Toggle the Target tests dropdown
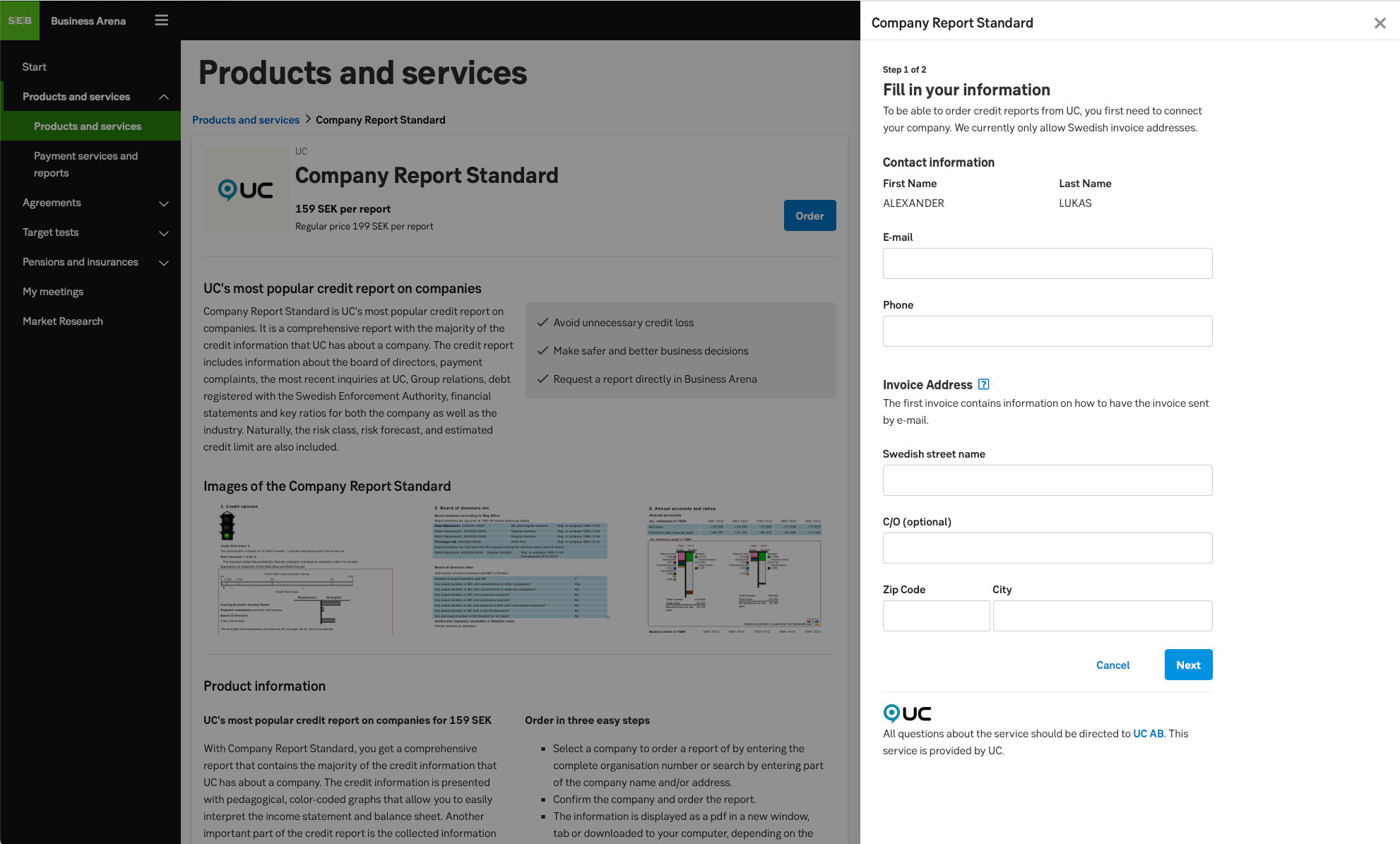1400x844 pixels. pyautogui.click(x=90, y=232)
